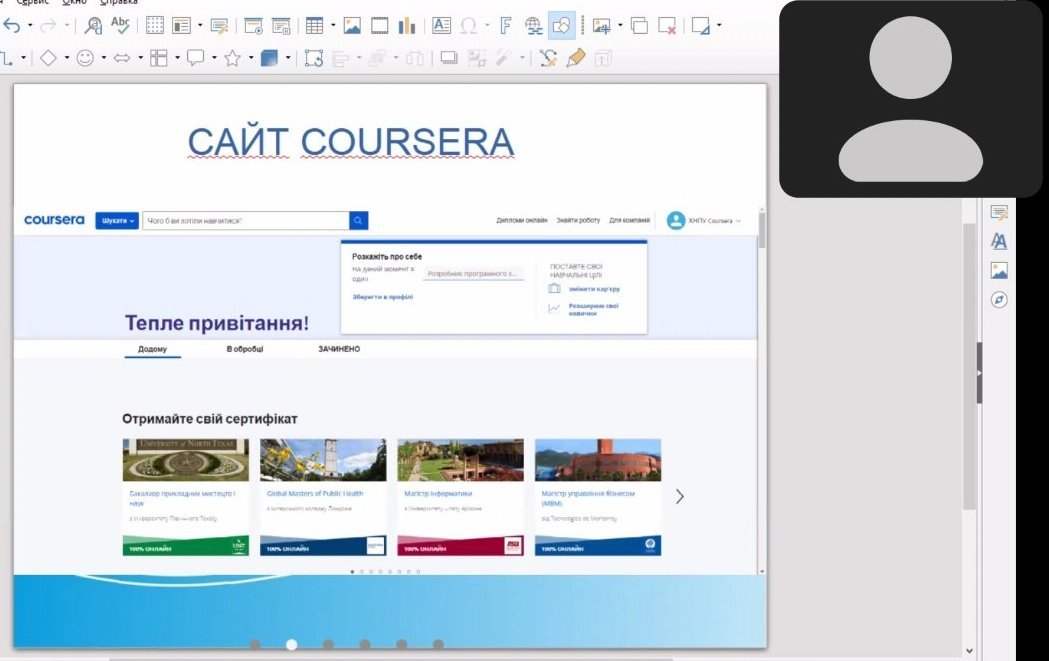
Task: Toggle extrusion on the shape
Action: (603, 58)
